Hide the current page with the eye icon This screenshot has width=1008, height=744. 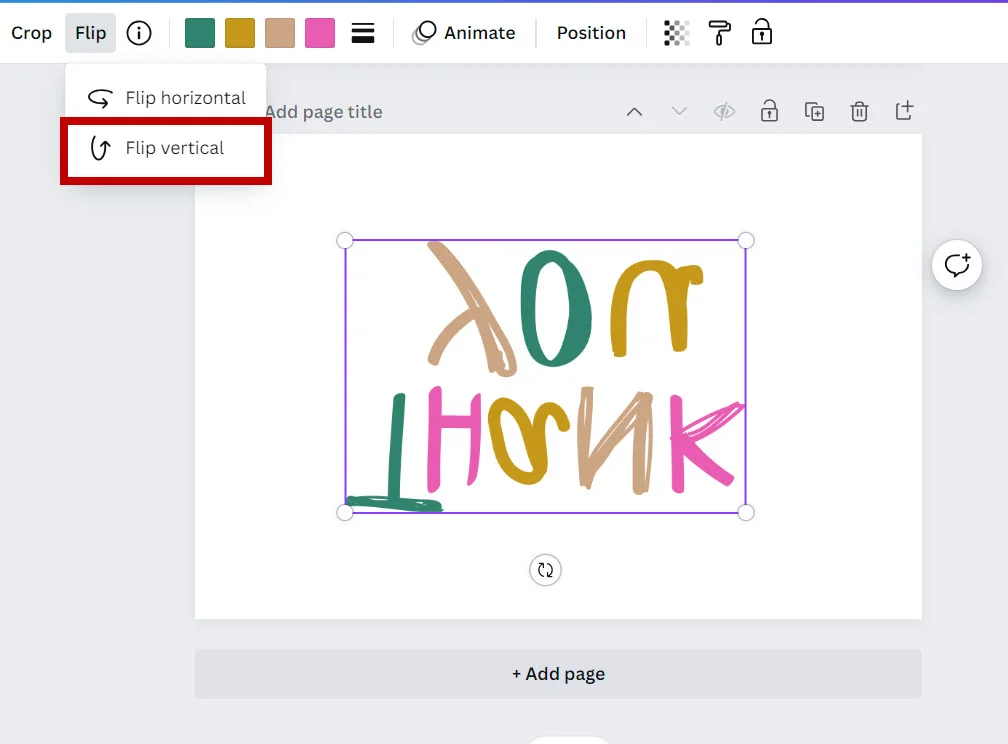[x=724, y=111]
